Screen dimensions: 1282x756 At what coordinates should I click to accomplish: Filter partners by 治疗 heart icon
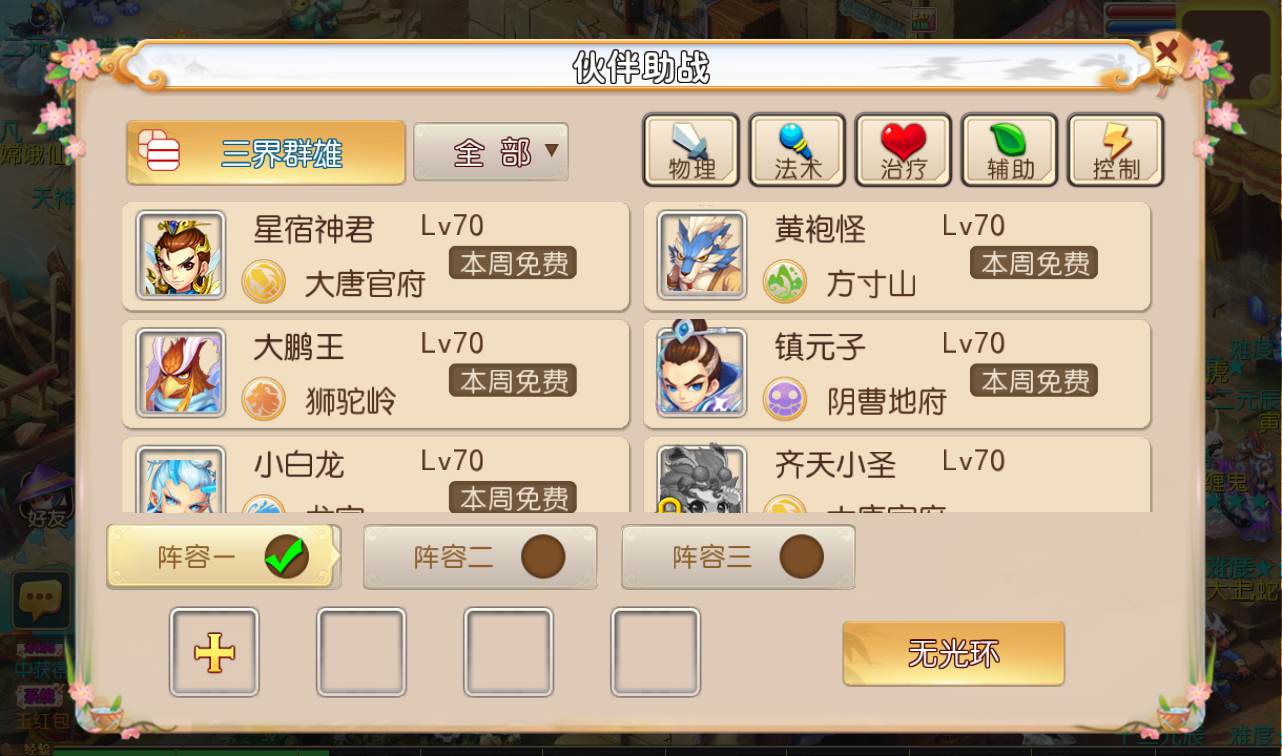[x=903, y=150]
